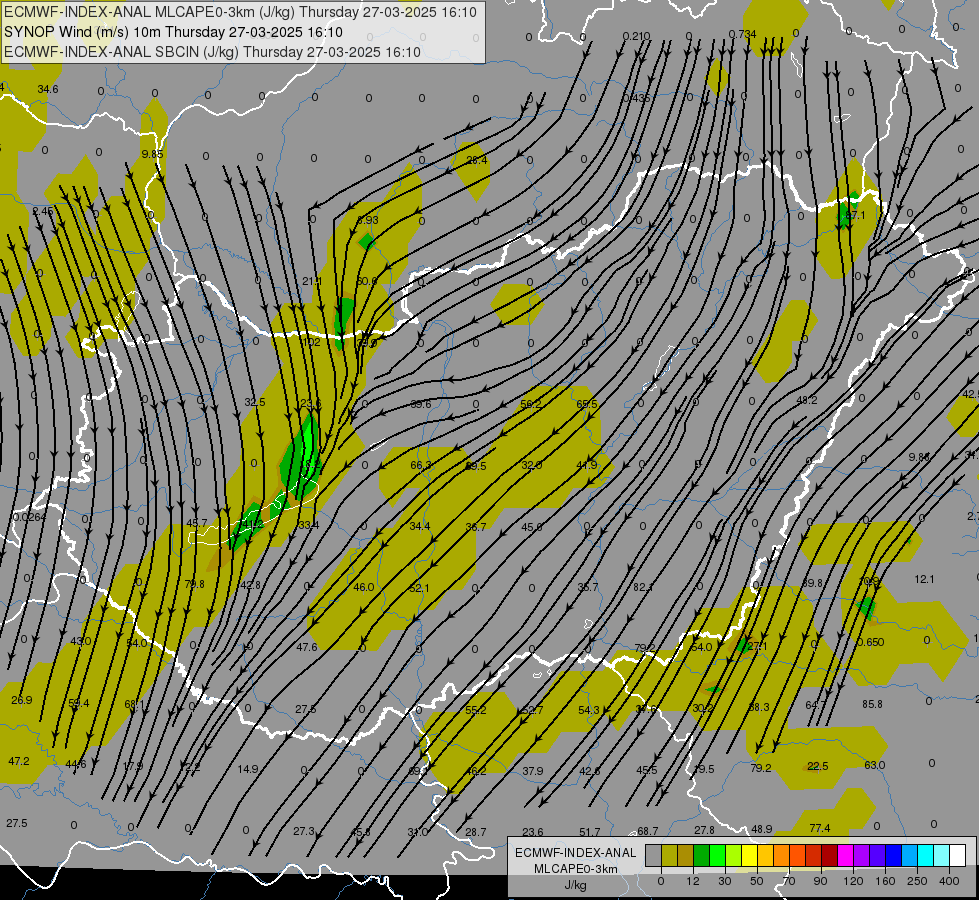
Task: Click the map value 0.210
Action: coord(636,36)
